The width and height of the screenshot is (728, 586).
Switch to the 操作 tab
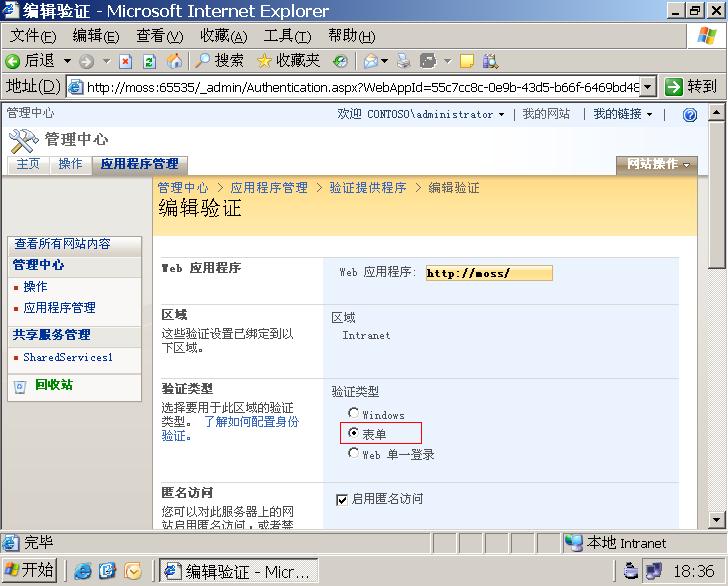[70, 164]
